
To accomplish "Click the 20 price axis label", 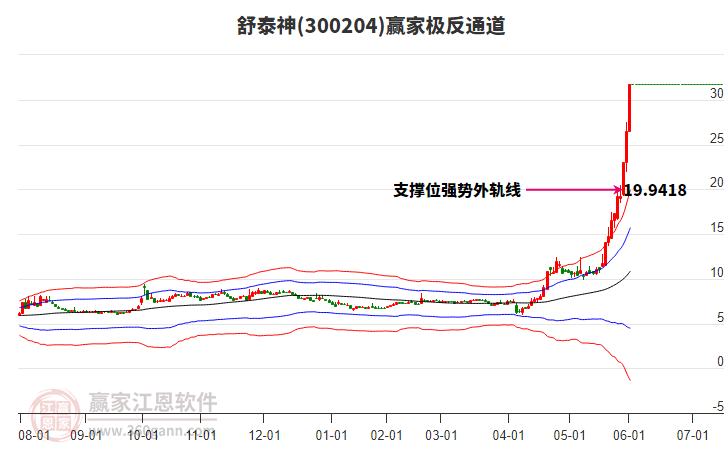I will [x=717, y=182].
